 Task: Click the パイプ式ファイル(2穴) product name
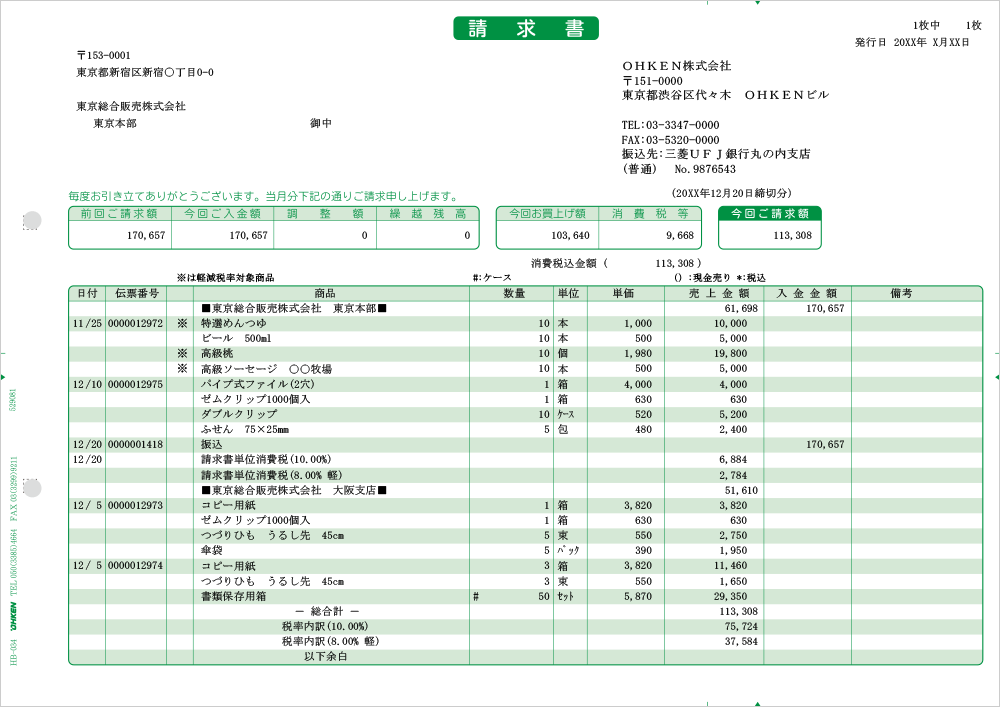click(258, 384)
